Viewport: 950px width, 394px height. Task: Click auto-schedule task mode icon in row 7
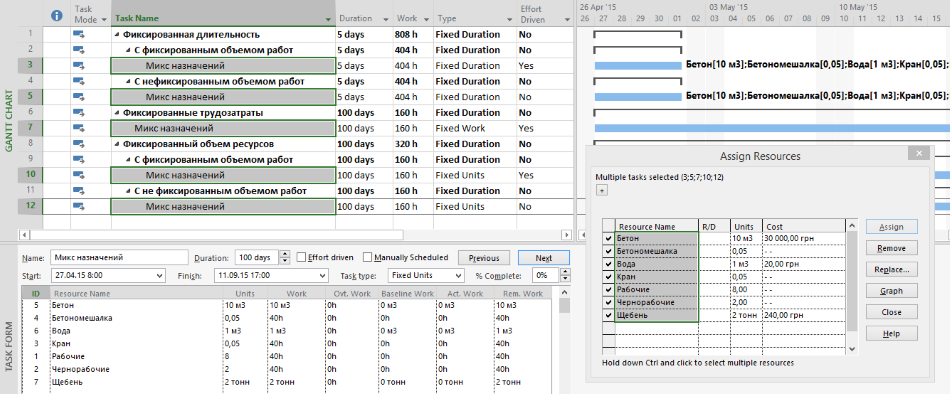coord(79,129)
